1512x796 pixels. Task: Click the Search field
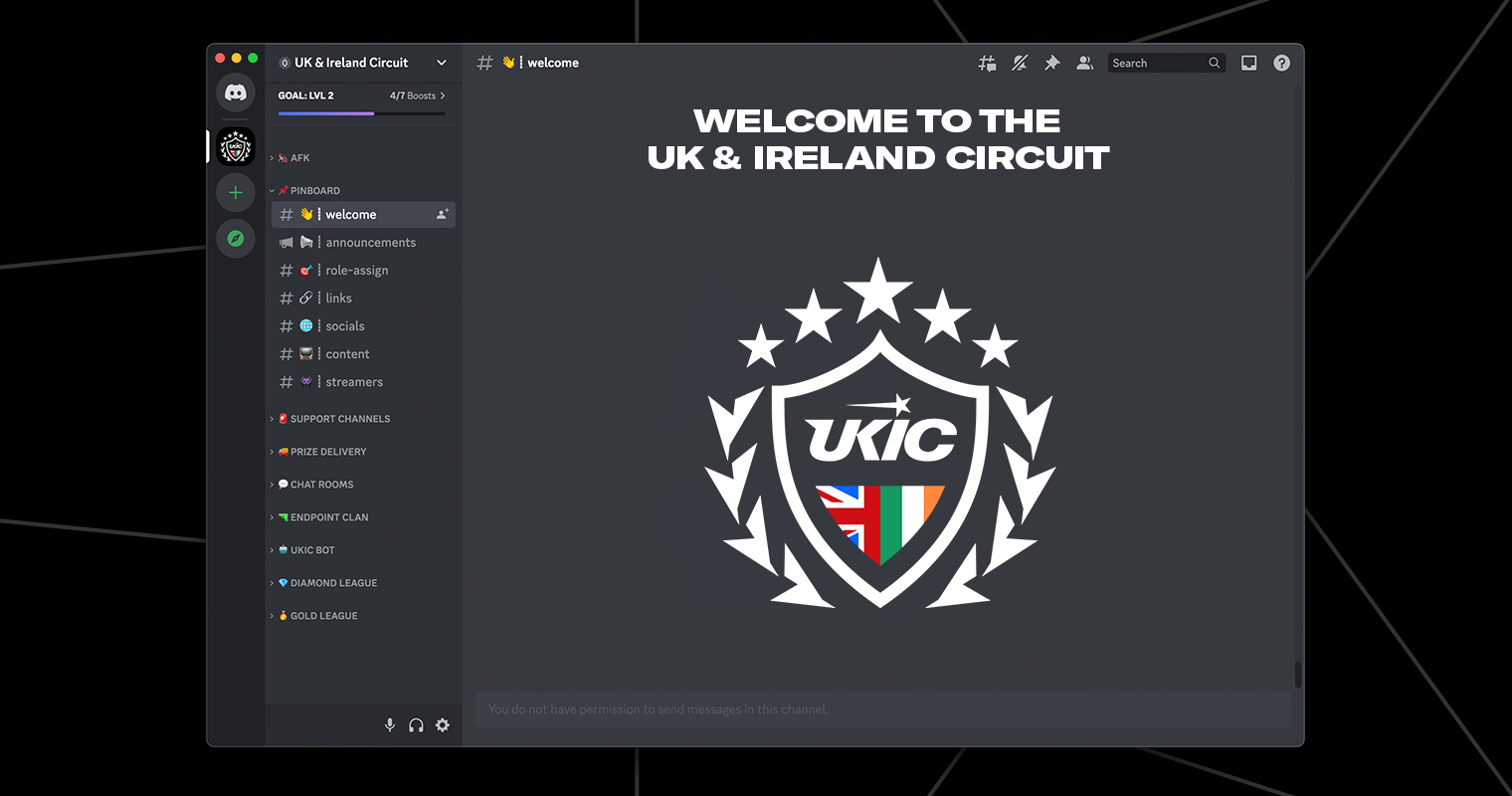point(1166,63)
